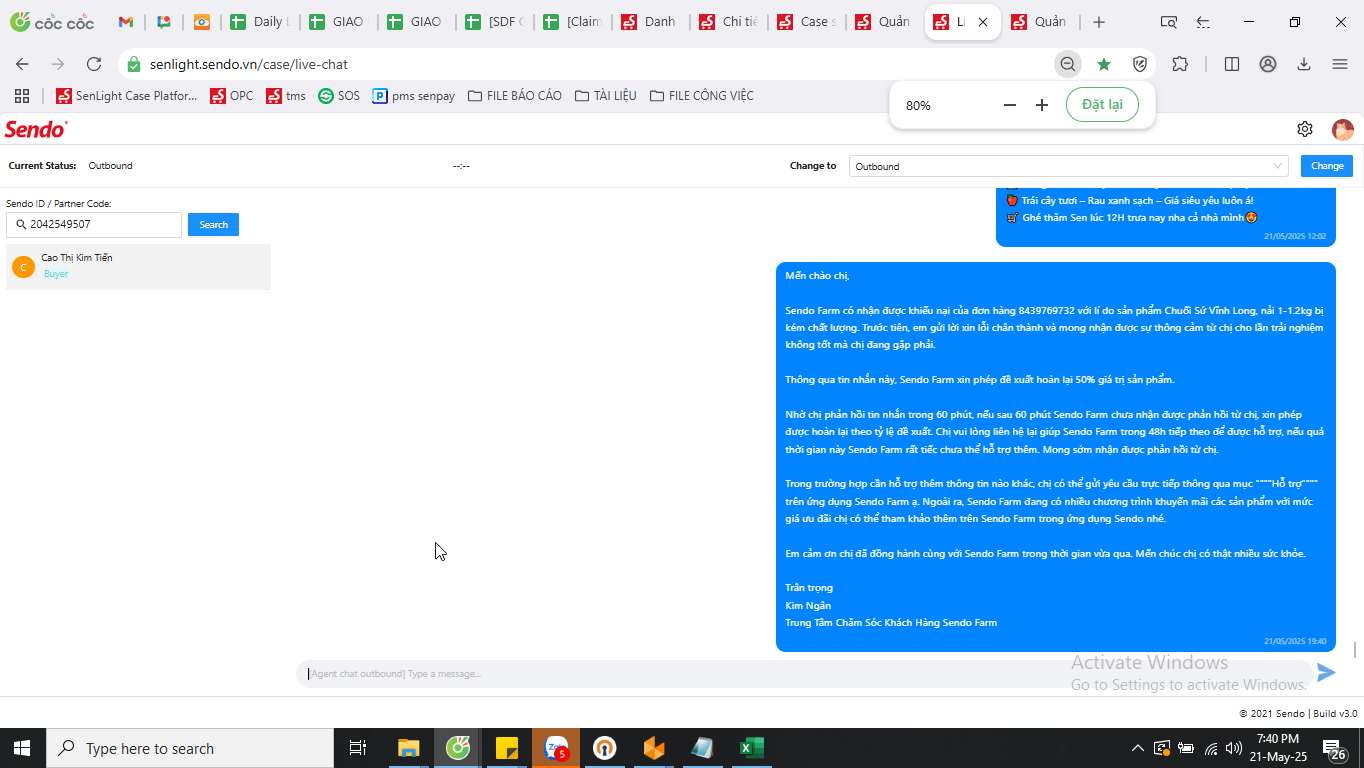
Task: Click the zoom magnifier icon in address bar
Action: pyautogui.click(x=1068, y=64)
